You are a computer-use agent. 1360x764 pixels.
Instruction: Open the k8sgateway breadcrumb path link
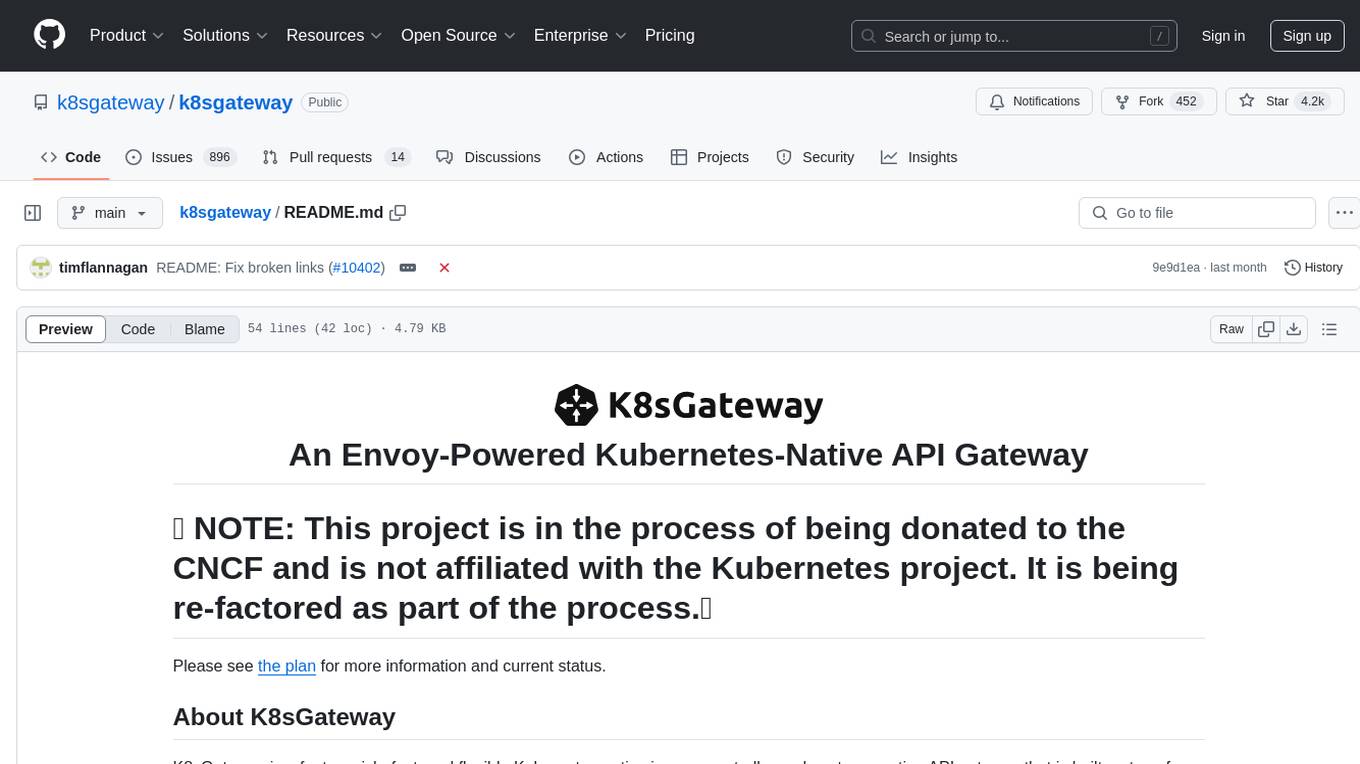pyautogui.click(x=225, y=212)
